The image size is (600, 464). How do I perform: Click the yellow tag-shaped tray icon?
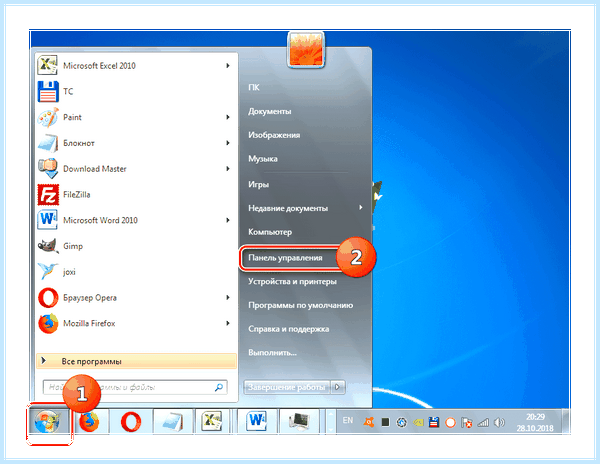418,422
